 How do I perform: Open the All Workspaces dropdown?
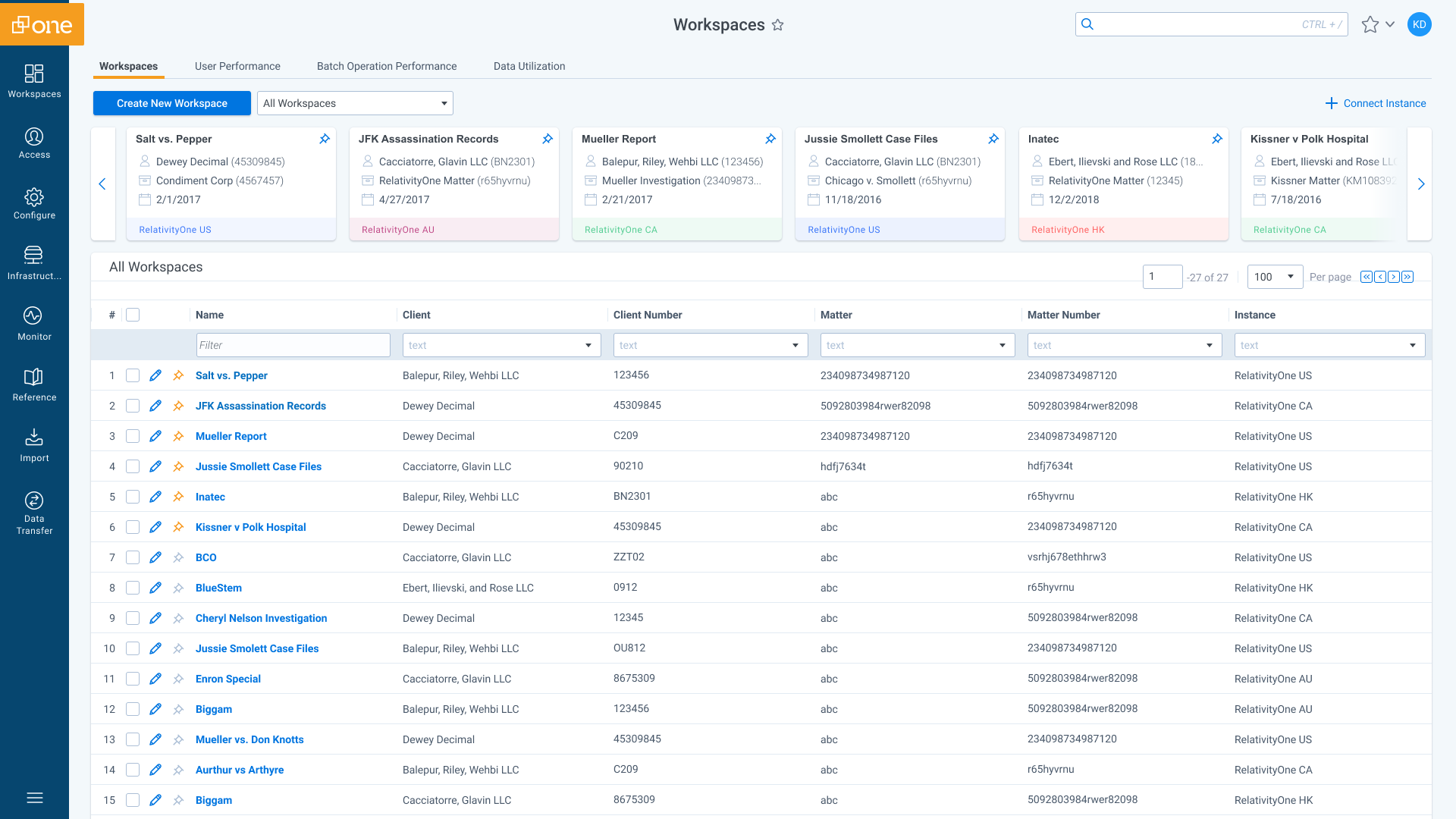tap(355, 103)
